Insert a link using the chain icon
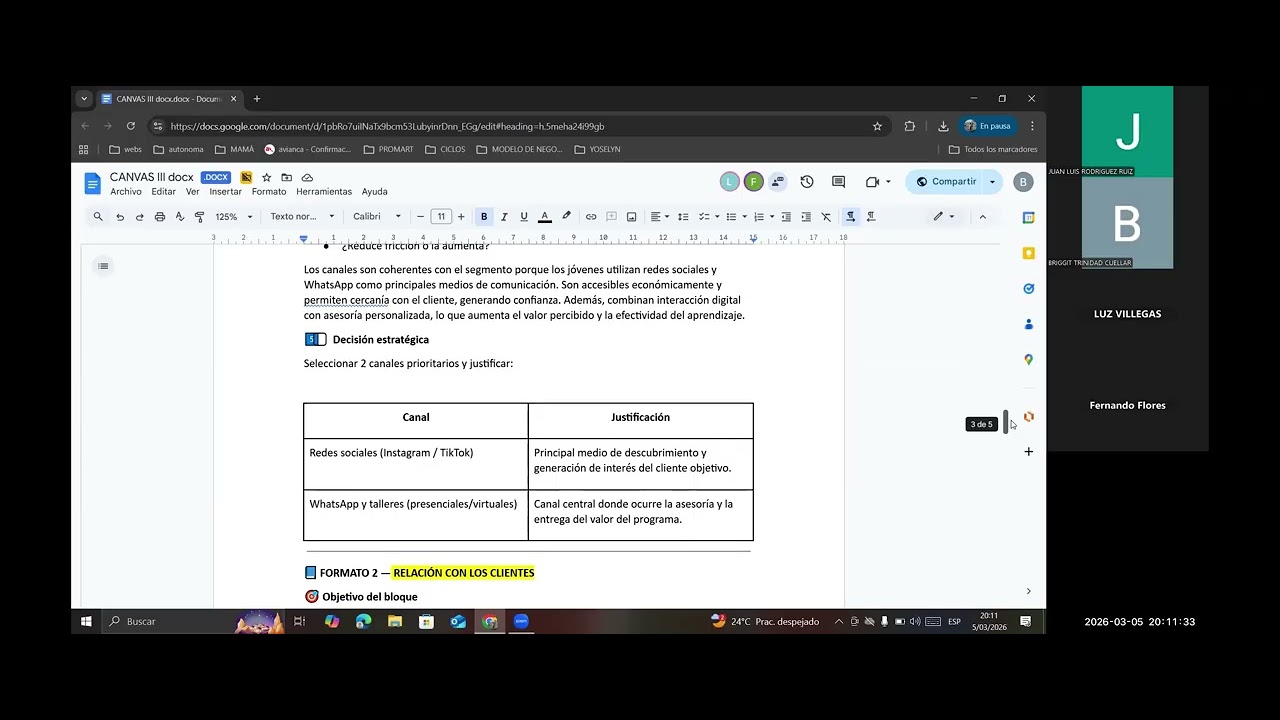This screenshot has height=720, width=1280. click(591, 217)
